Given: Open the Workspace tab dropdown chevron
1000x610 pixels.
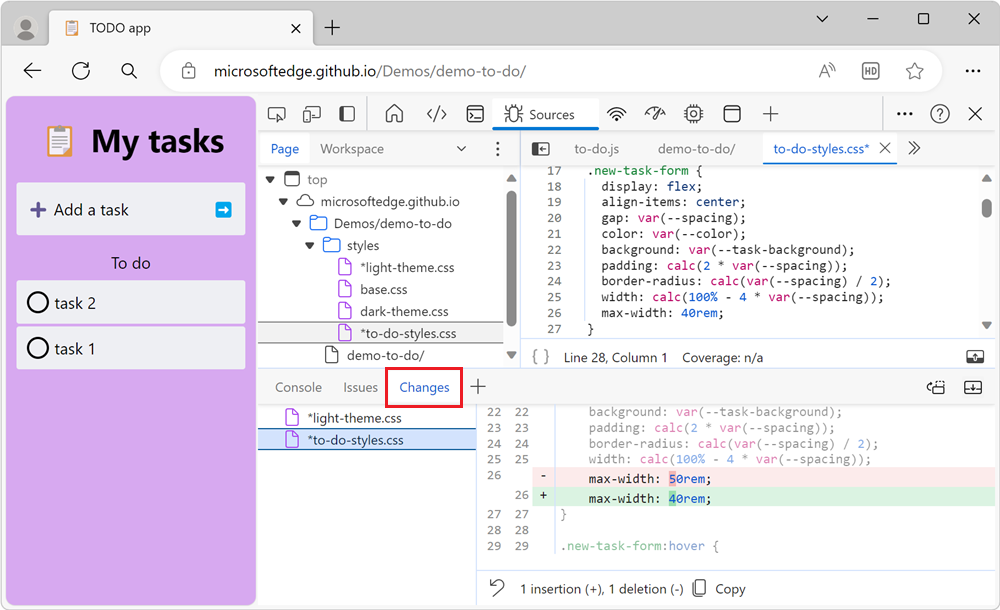Looking at the screenshot, I should tap(461, 149).
